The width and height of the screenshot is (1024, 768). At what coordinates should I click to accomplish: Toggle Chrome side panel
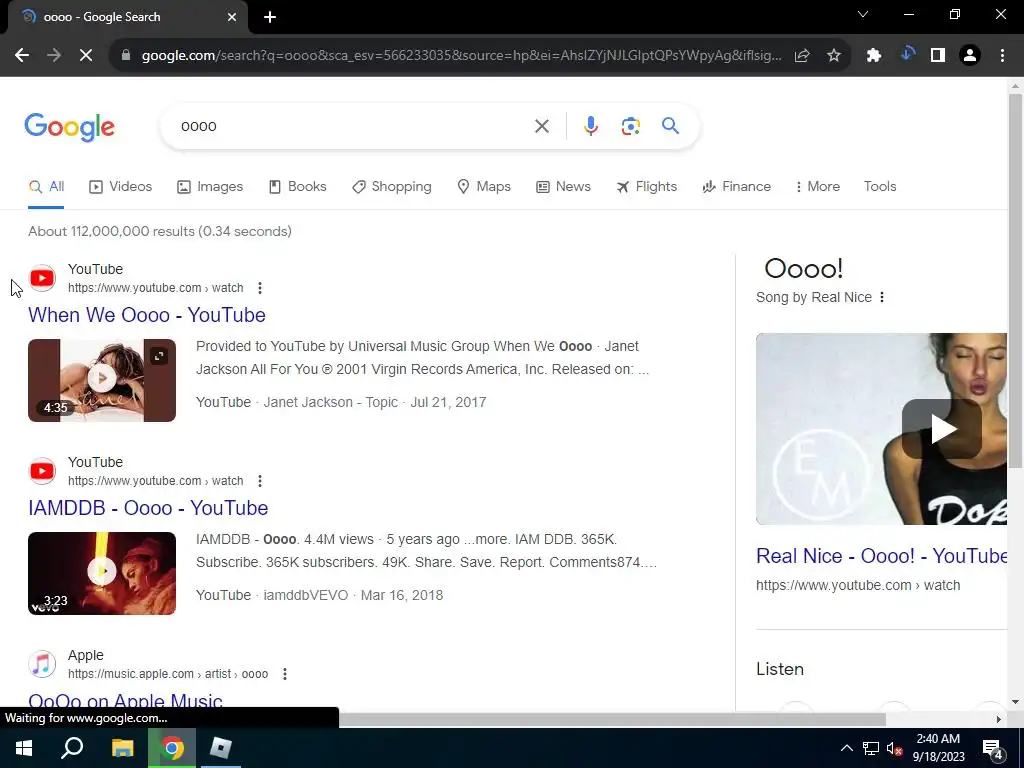(938, 56)
